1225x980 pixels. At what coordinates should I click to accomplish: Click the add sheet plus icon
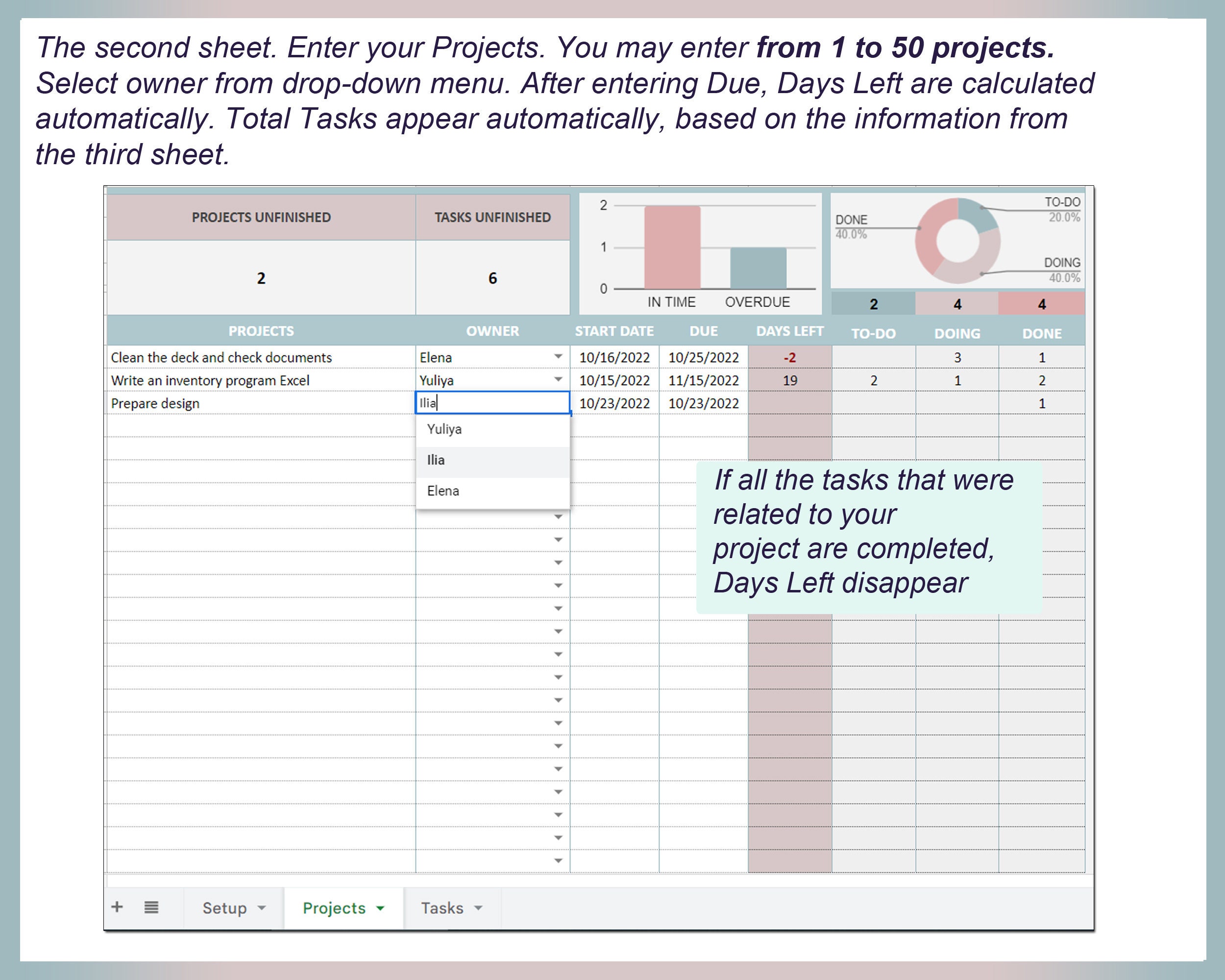pos(118,907)
